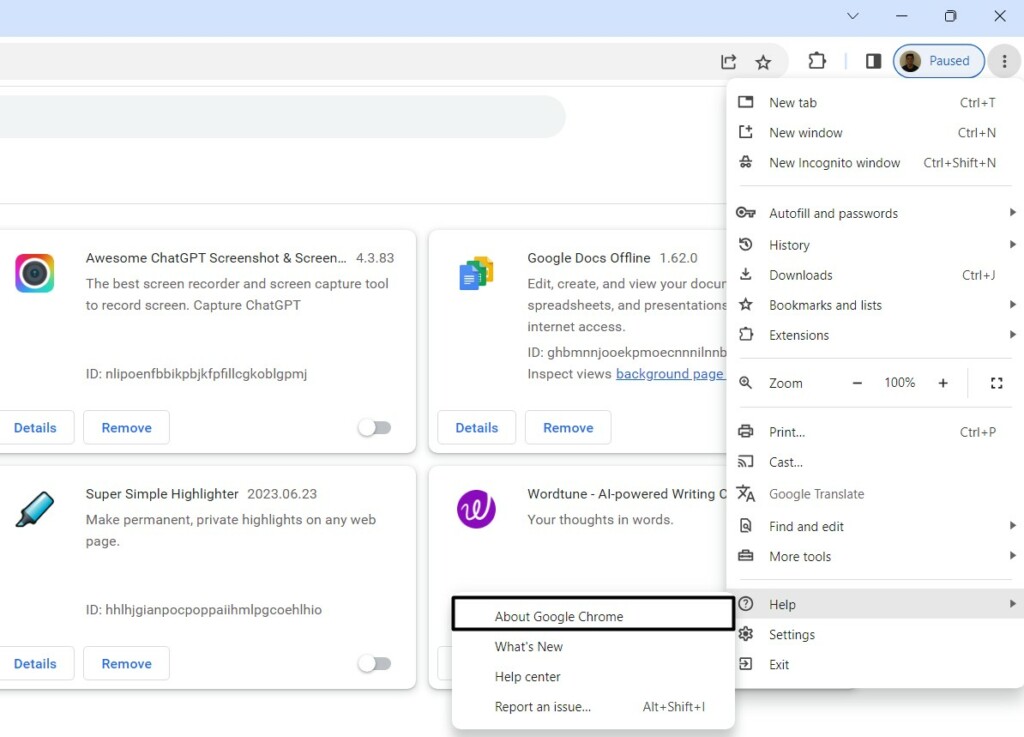Increase zoom with the plus button
The height and width of the screenshot is (737, 1024).
coord(943,383)
